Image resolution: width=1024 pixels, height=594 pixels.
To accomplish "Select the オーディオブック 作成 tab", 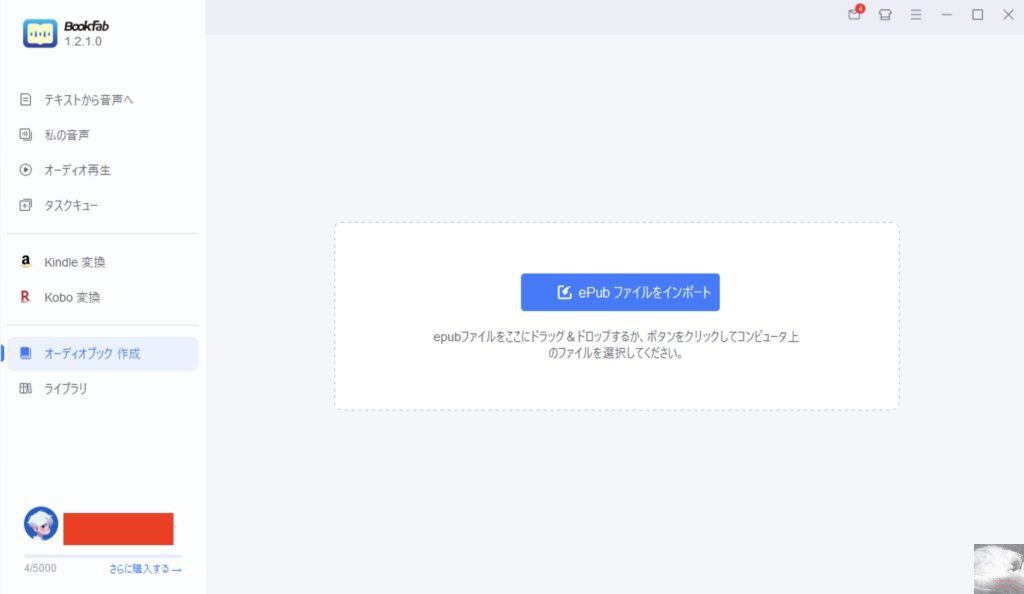I will pyautogui.click(x=92, y=354).
